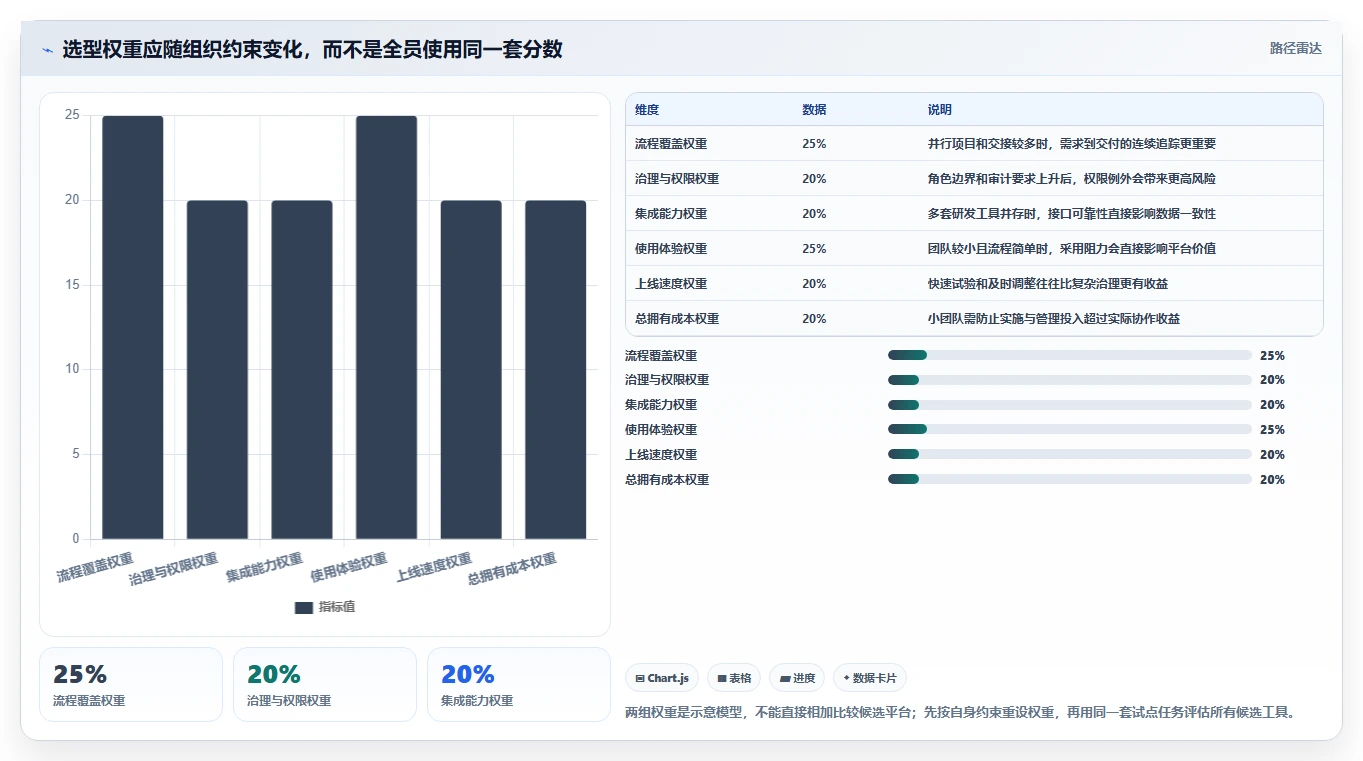Click the 流程覆盖权重 progress bar
This screenshot has height=761, width=1363.
coord(1070,355)
